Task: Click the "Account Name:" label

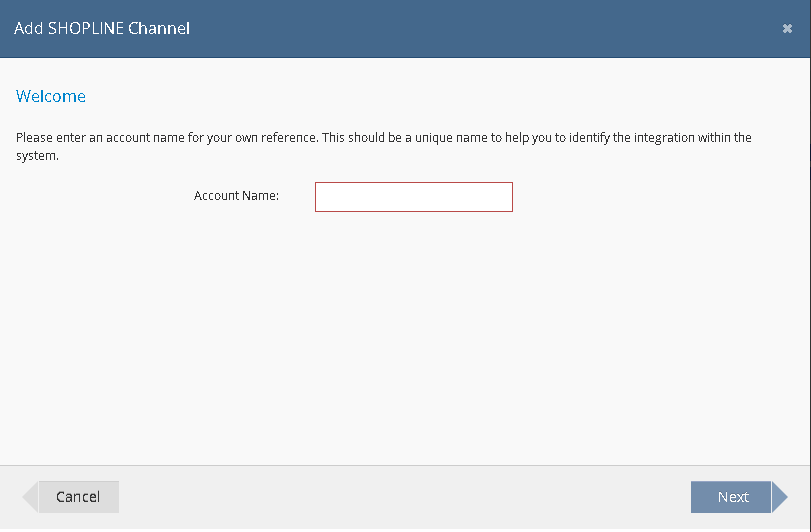Action: [x=236, y=196]
